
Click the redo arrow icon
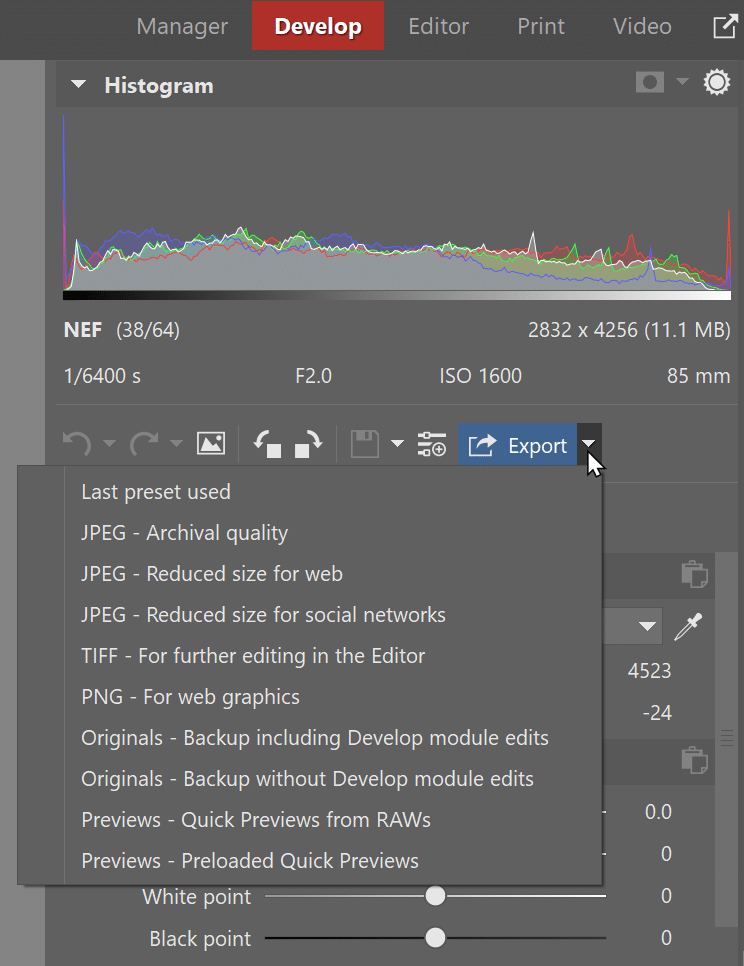[144, 444]
